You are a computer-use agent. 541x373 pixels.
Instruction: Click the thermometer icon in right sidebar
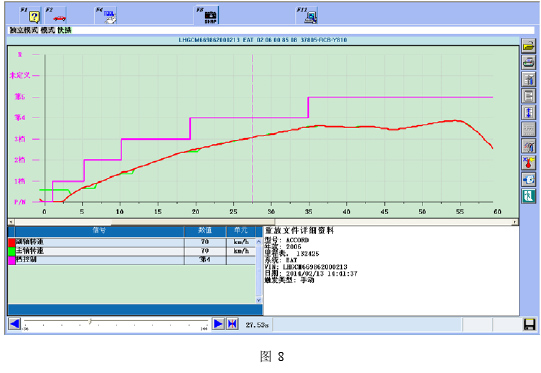[528, 163]
